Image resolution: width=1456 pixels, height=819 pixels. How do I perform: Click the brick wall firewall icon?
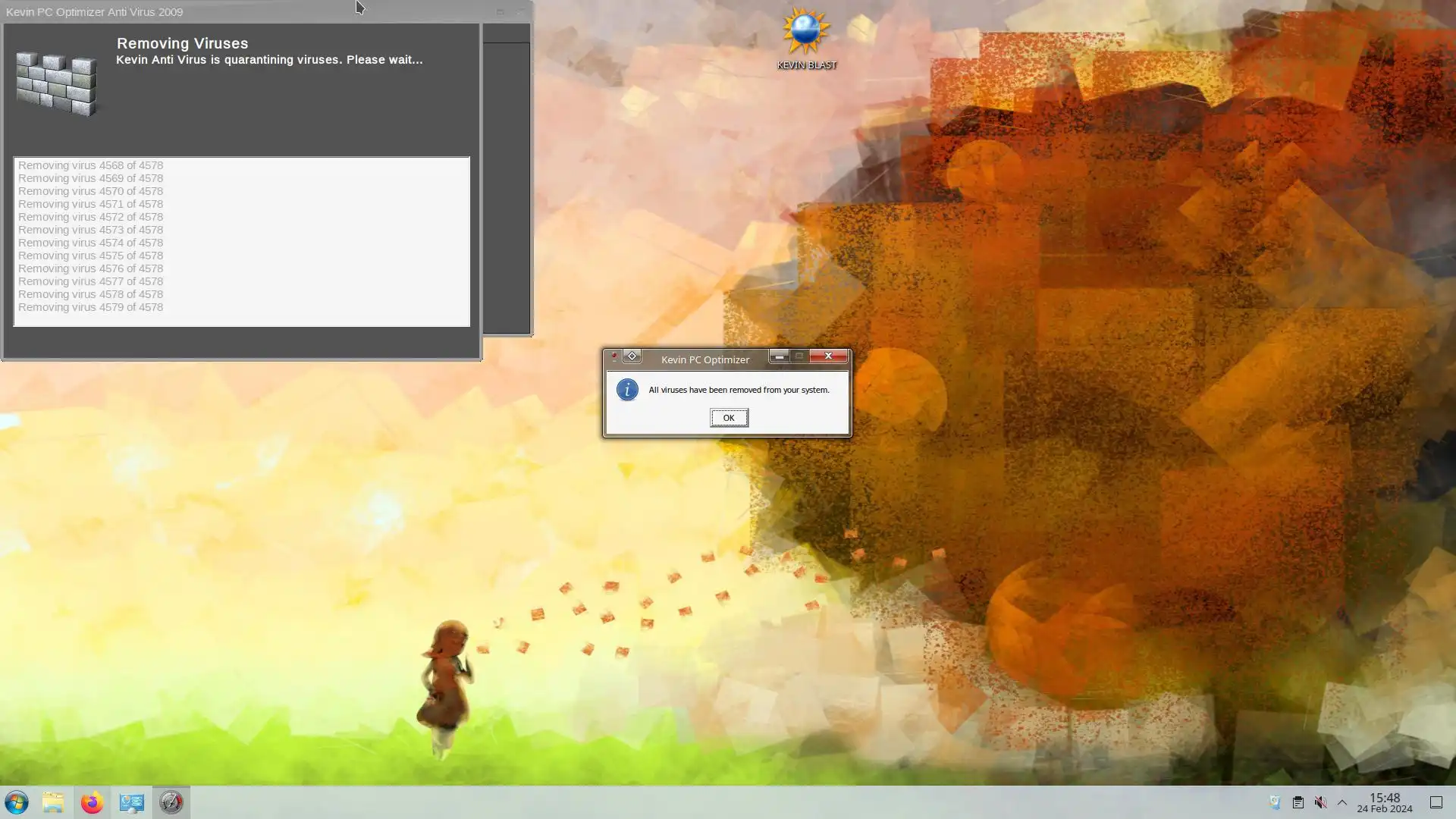(57, 83)
